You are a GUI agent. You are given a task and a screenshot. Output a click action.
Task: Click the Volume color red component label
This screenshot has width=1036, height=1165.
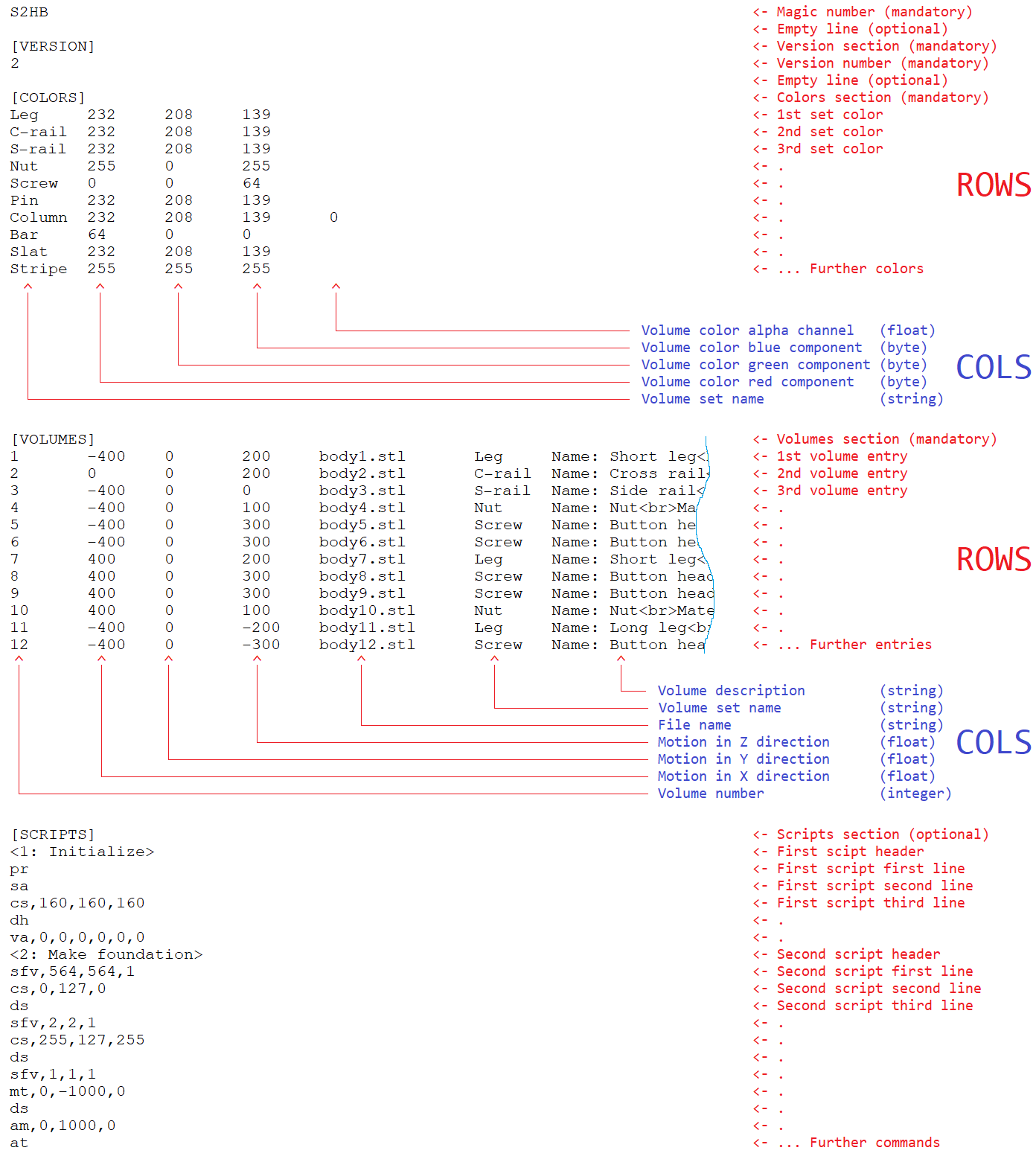tap(747, 382)
